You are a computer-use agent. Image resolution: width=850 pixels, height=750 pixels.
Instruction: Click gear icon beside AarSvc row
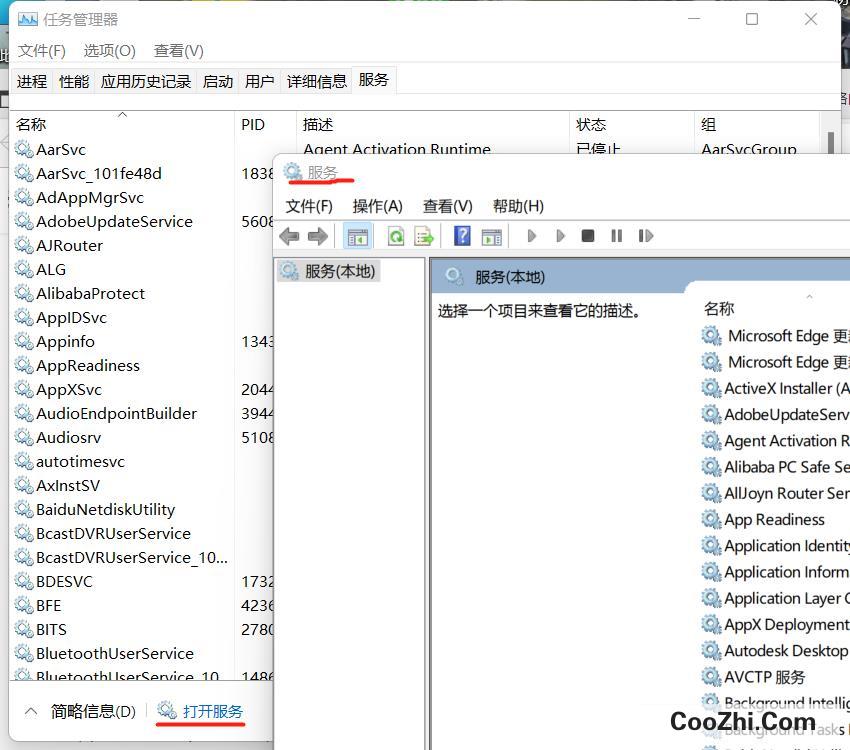click(24, 149)
